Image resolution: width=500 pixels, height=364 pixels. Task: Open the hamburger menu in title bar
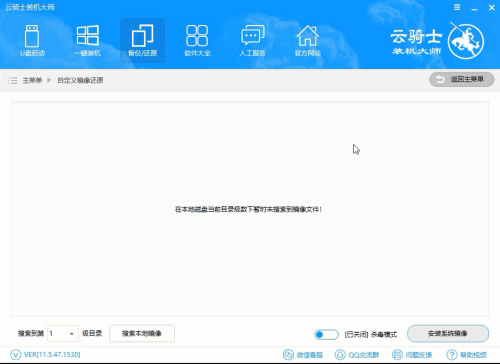point(457,7)
